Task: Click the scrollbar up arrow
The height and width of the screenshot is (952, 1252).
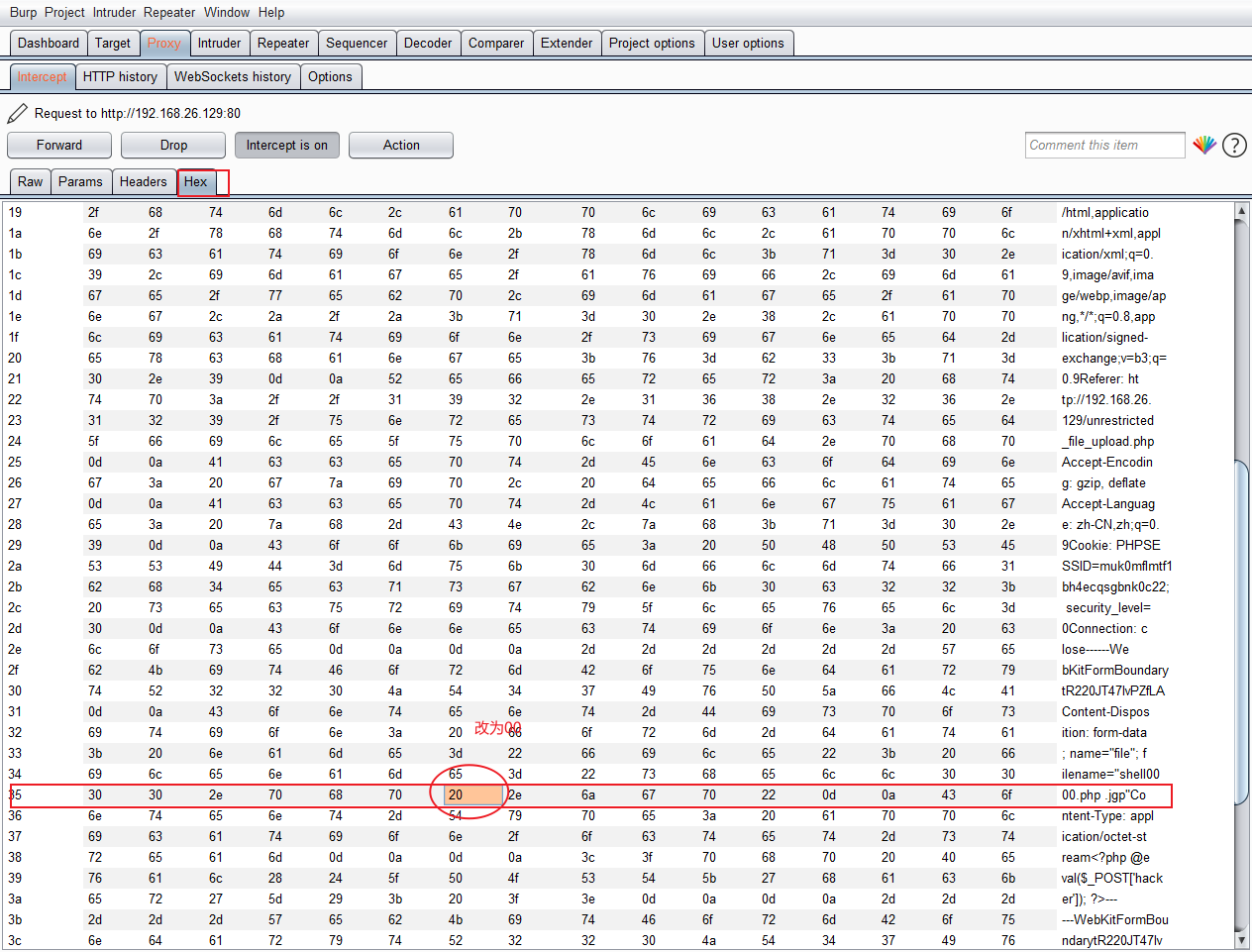Action: coord(1242,211)
